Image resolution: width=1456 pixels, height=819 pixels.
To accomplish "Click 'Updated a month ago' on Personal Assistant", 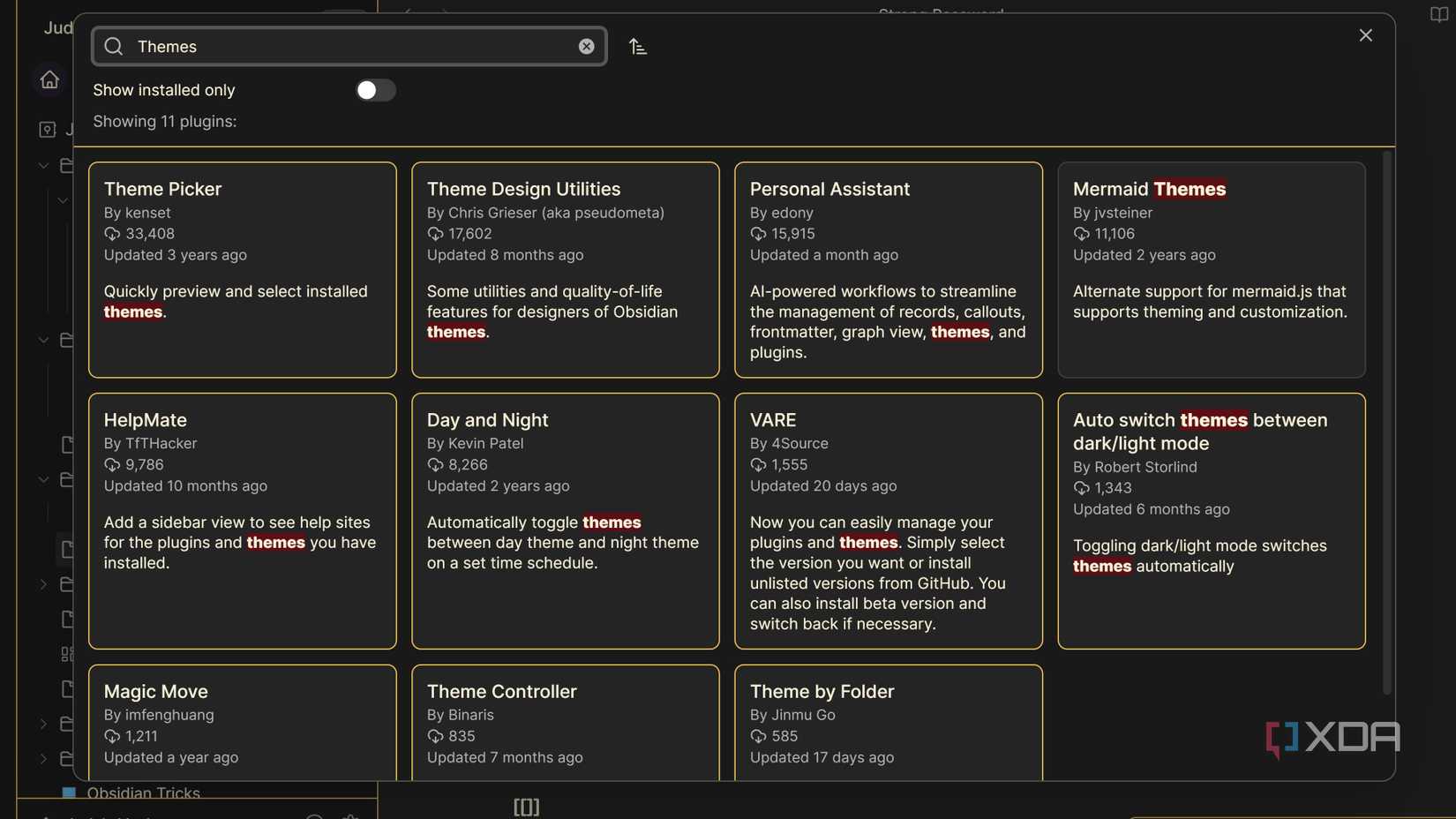I will pyautogui.click(x=824, y=255).
